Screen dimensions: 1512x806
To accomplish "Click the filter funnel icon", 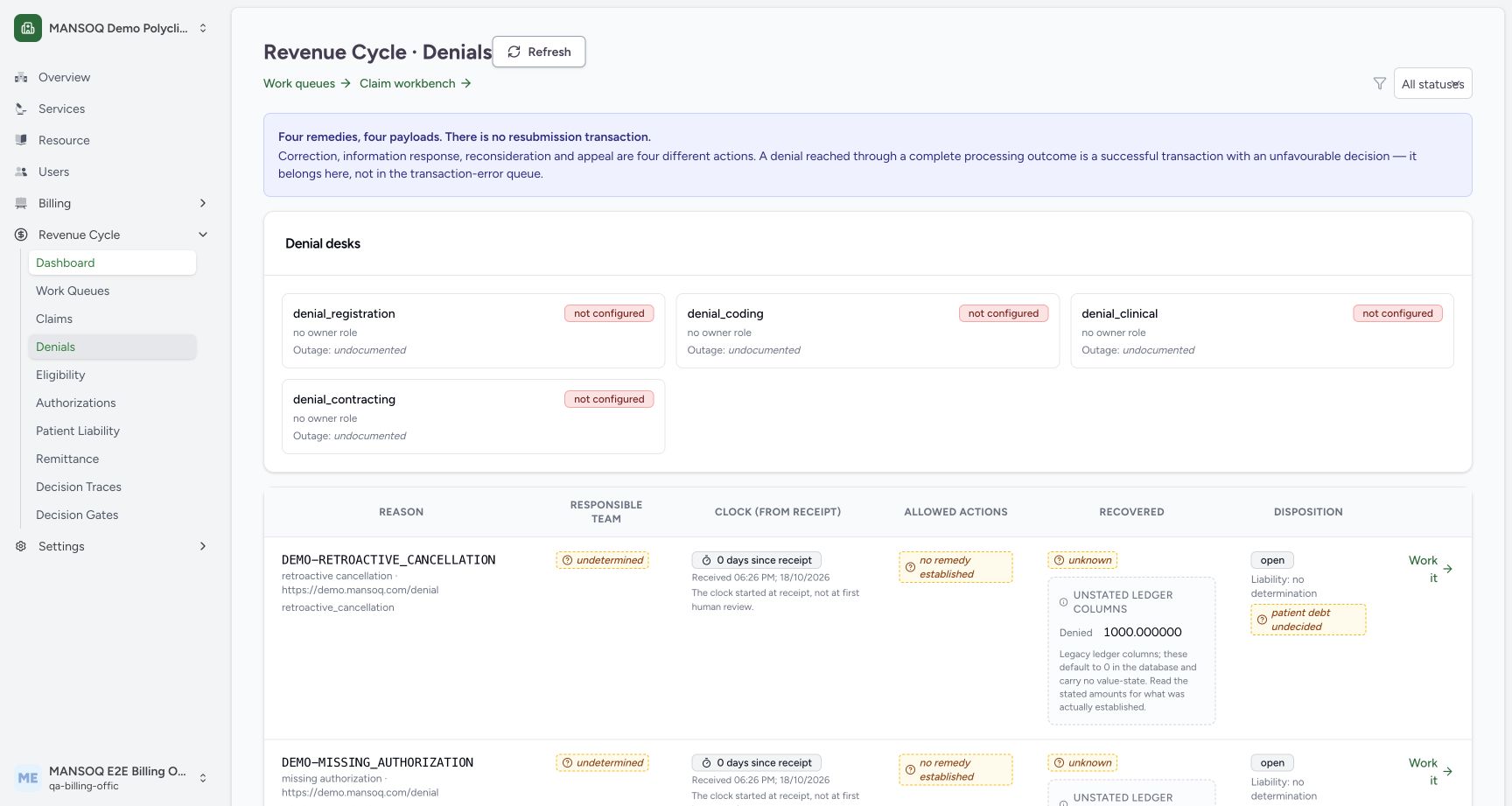I will coord(1380,83).
